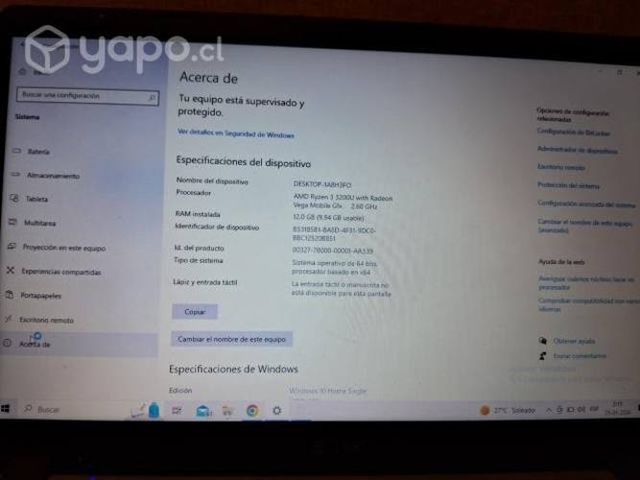Viewport: 640px width, 480px height.
Task: Open Configuración de BitLocker link
Action: click(573, 132)
